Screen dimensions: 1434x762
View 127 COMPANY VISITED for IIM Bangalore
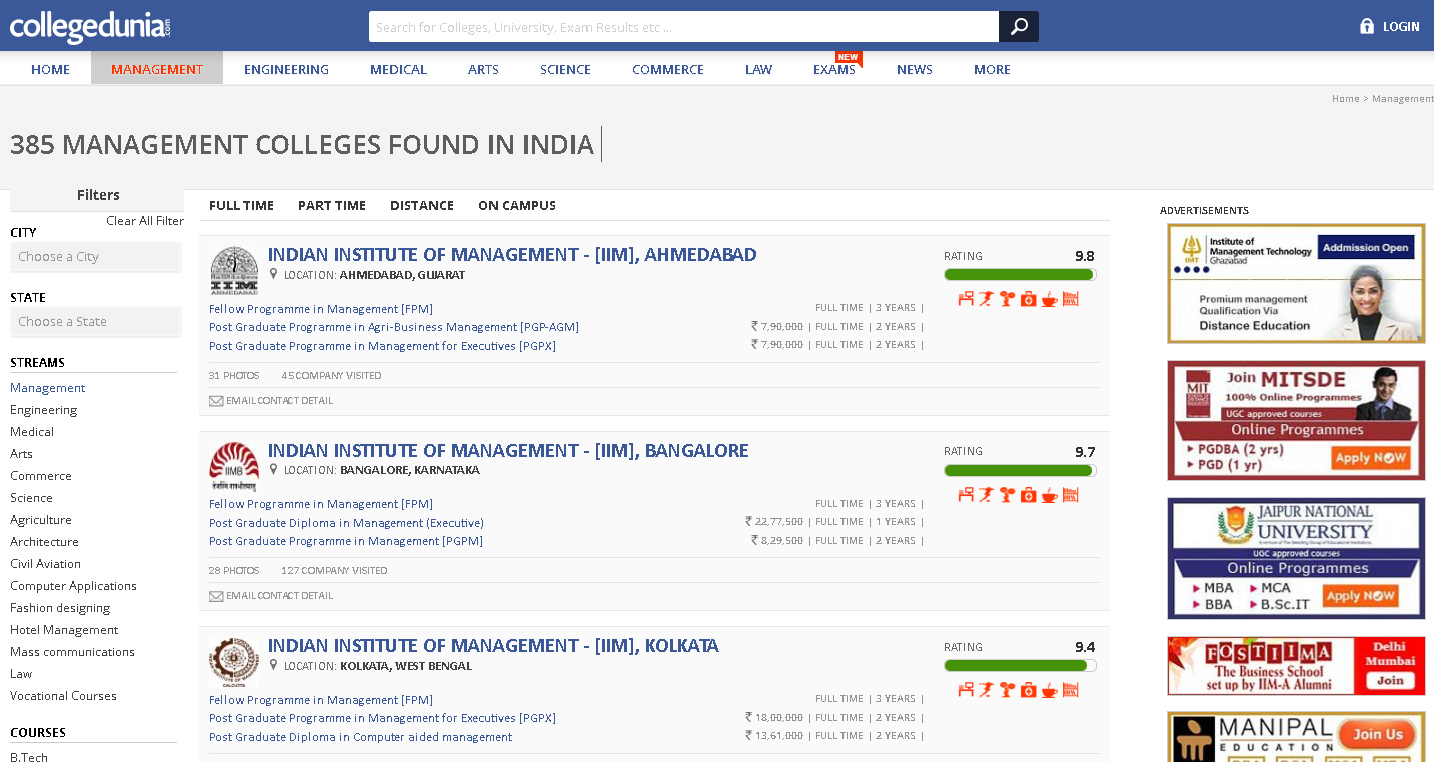(334, 571)
